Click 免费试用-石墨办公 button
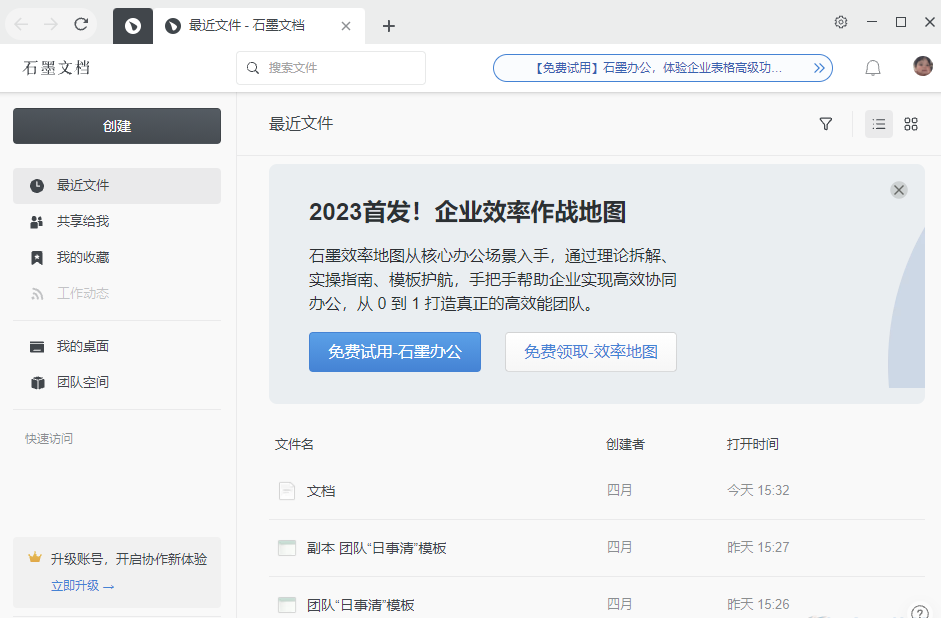 click(x=395, y=352)
